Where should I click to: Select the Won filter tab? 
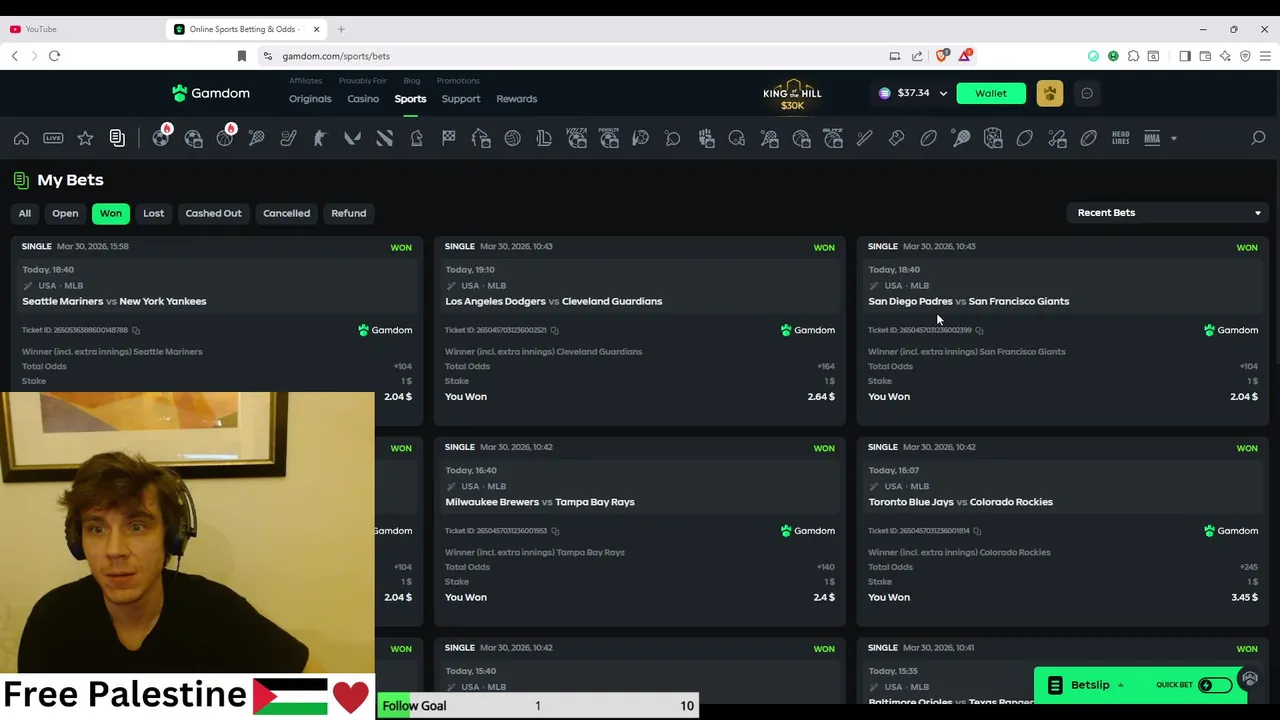coord(110,213)
